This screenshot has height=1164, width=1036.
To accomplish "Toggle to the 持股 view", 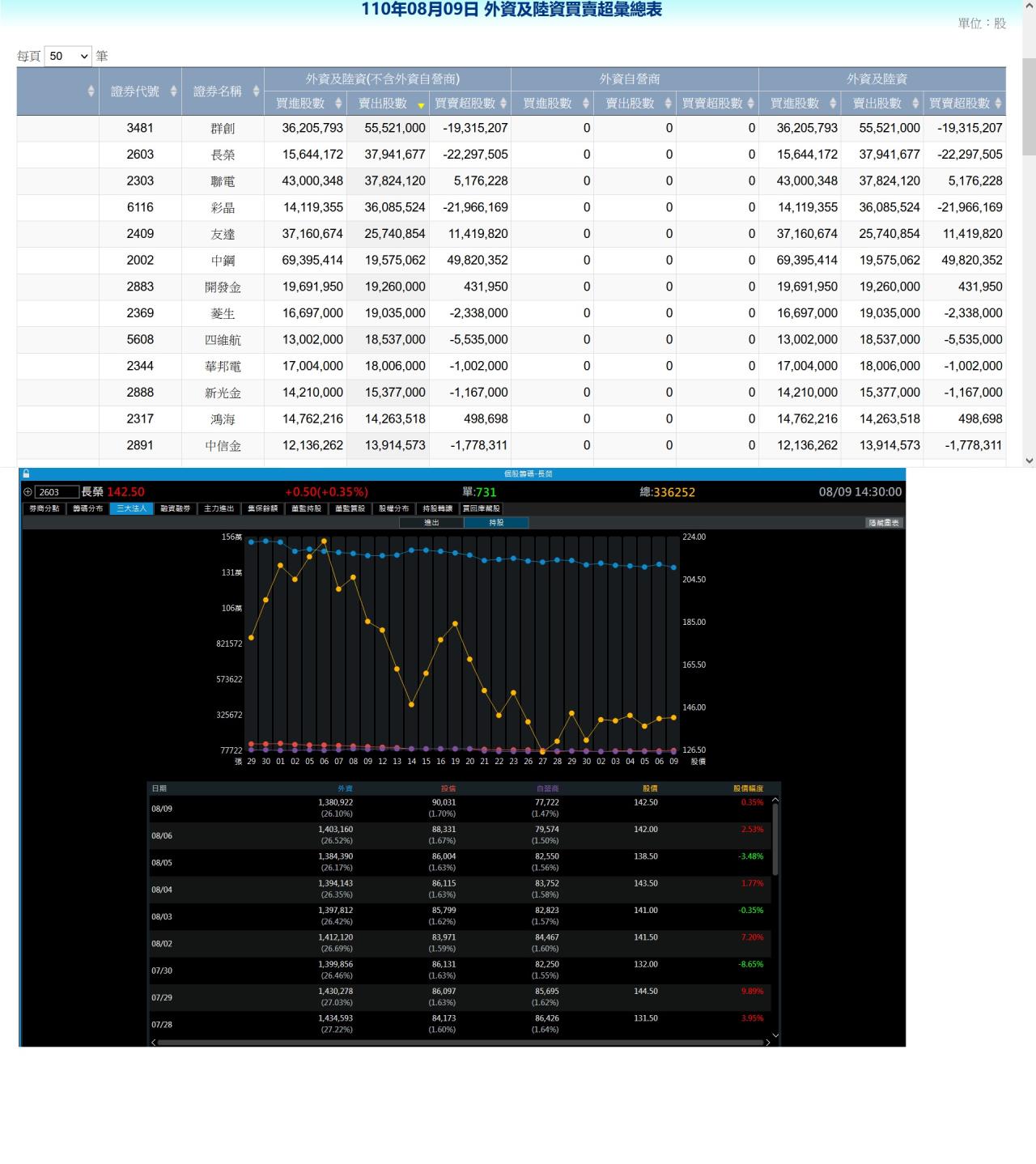I will (496, 523).
